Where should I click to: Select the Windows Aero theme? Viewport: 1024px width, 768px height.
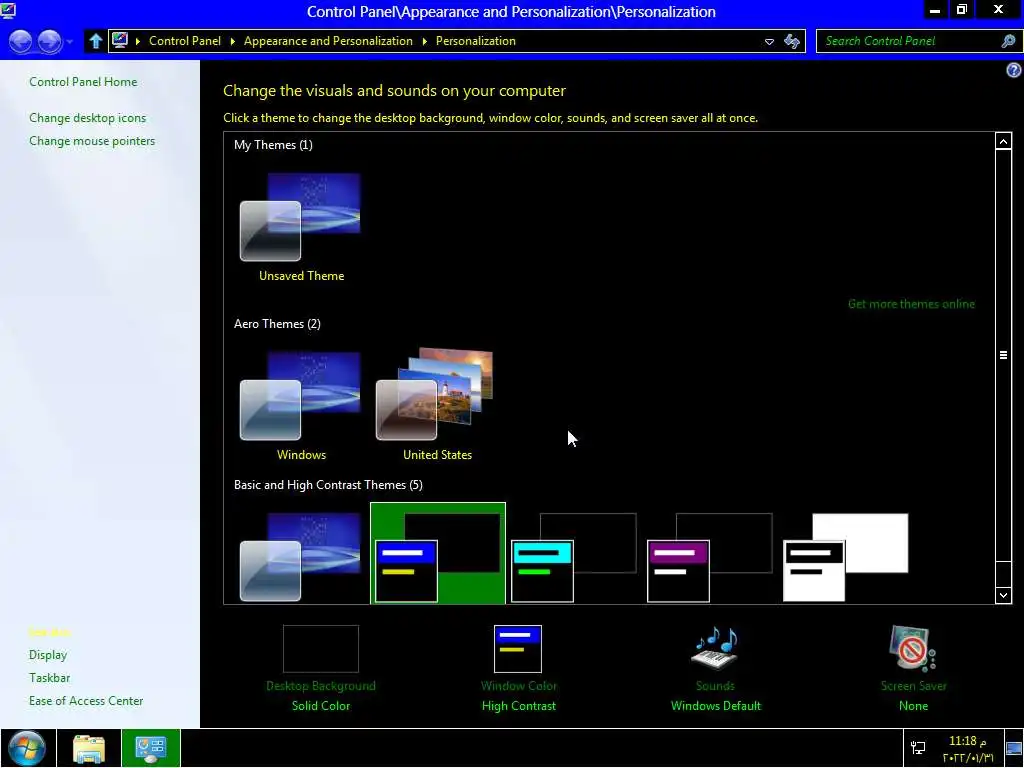[x=300, y=406]
